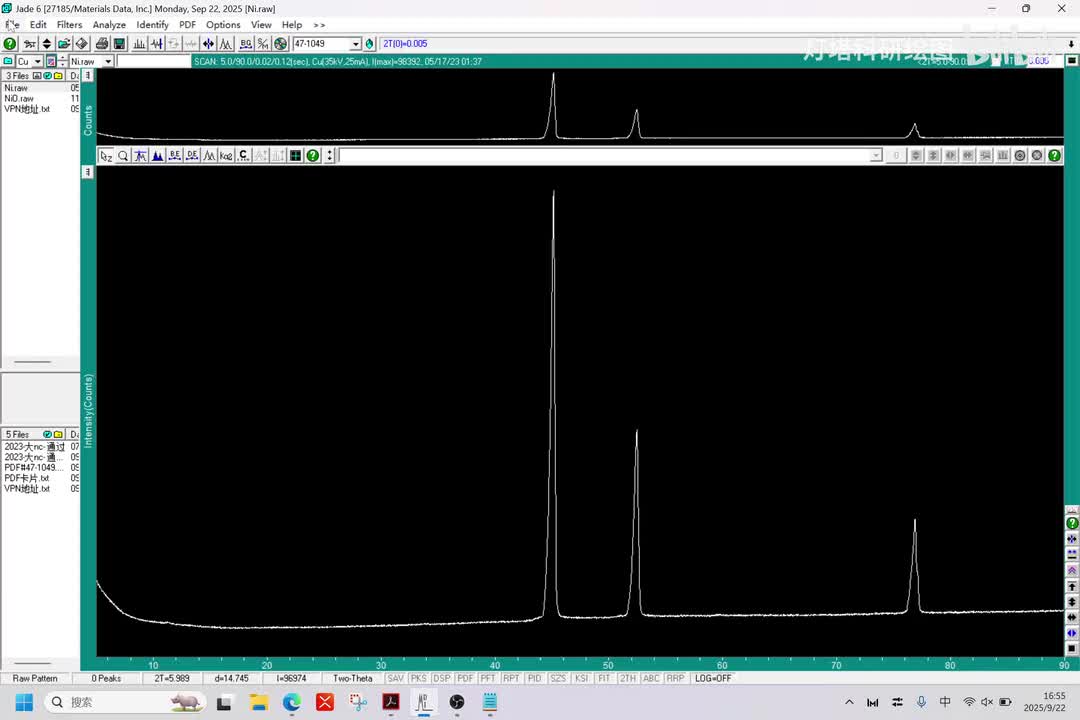Open the Ni.raw file dropdown
Screen dimensions: 1080x720
[x=108, y=61]
